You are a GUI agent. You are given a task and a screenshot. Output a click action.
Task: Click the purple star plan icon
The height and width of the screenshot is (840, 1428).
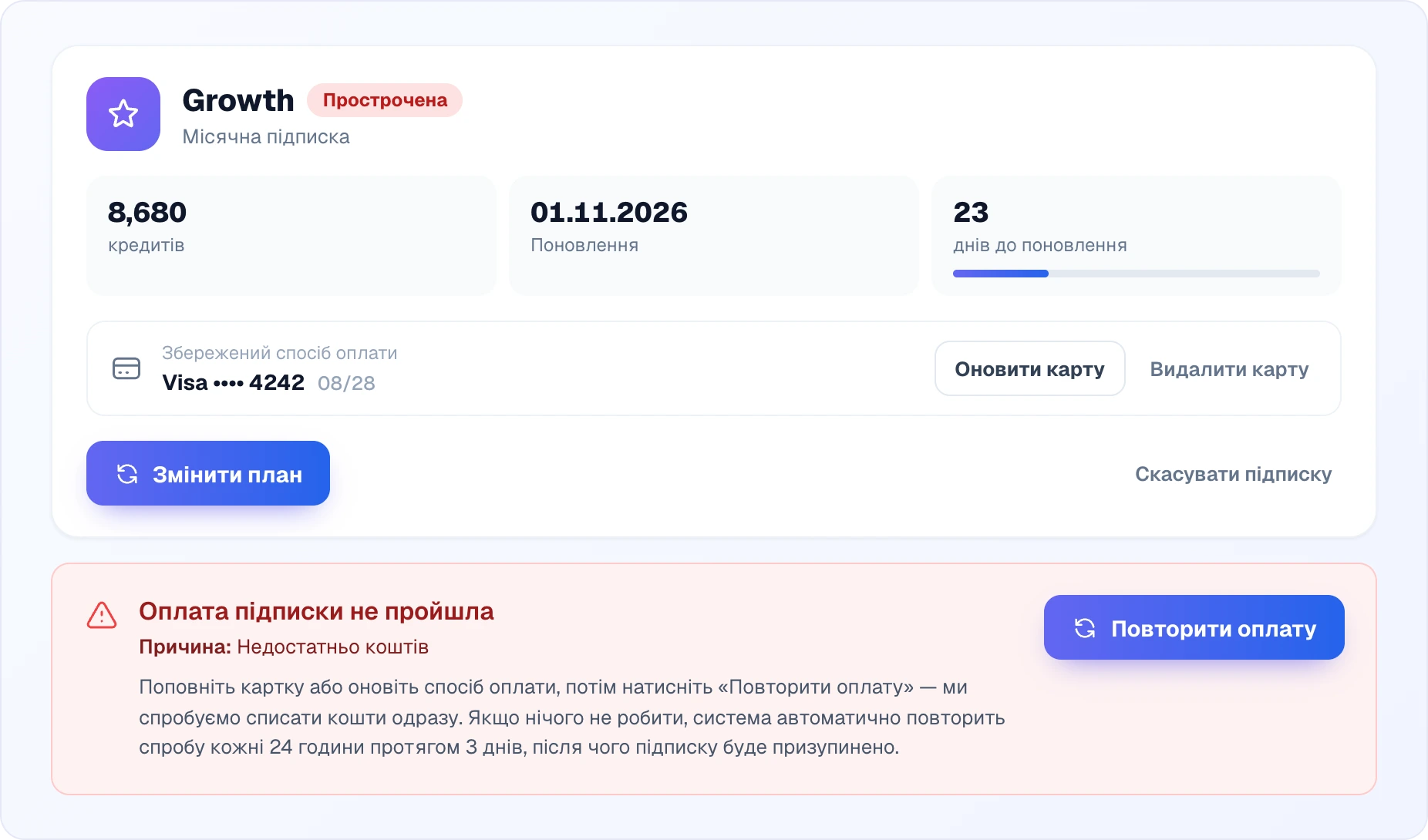coord(123,114)
